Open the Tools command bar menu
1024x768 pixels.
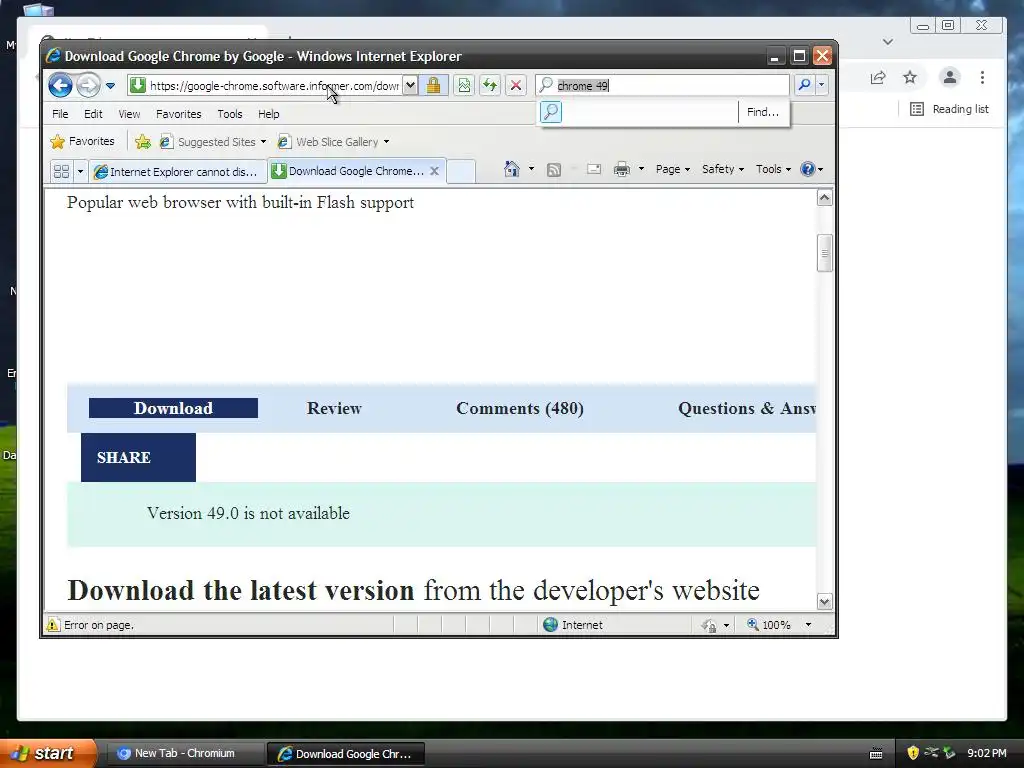click(773, 169)
